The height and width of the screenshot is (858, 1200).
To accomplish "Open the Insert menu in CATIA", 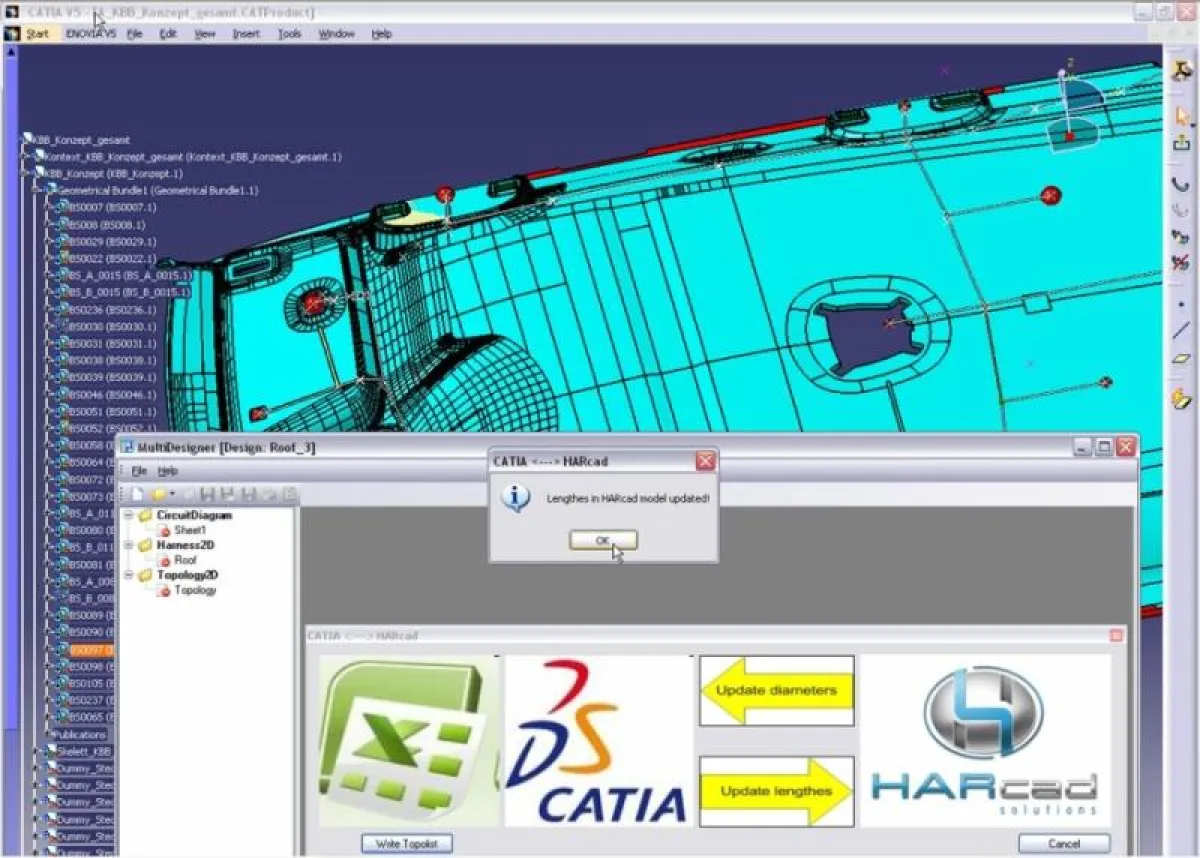I will point(246,34).
